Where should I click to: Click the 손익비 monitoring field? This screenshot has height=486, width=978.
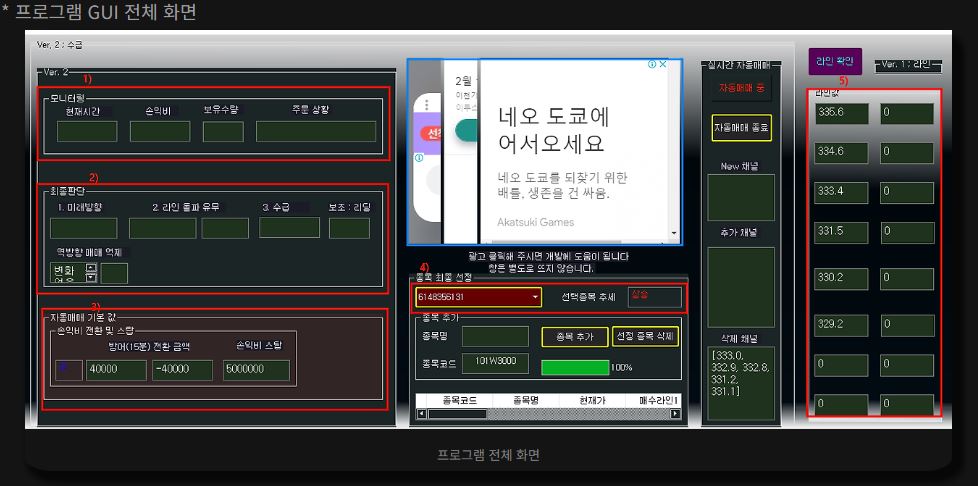(x=160, y=132)
